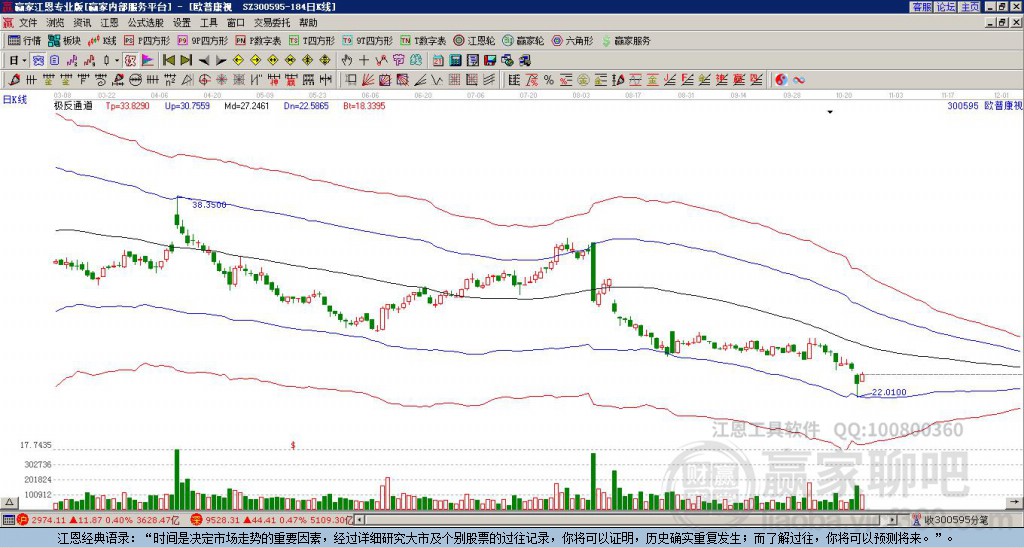The width and height of the screenshot is (1024, 548).
Task: Open the 工具 menu
Action: (x=208, y=23)
